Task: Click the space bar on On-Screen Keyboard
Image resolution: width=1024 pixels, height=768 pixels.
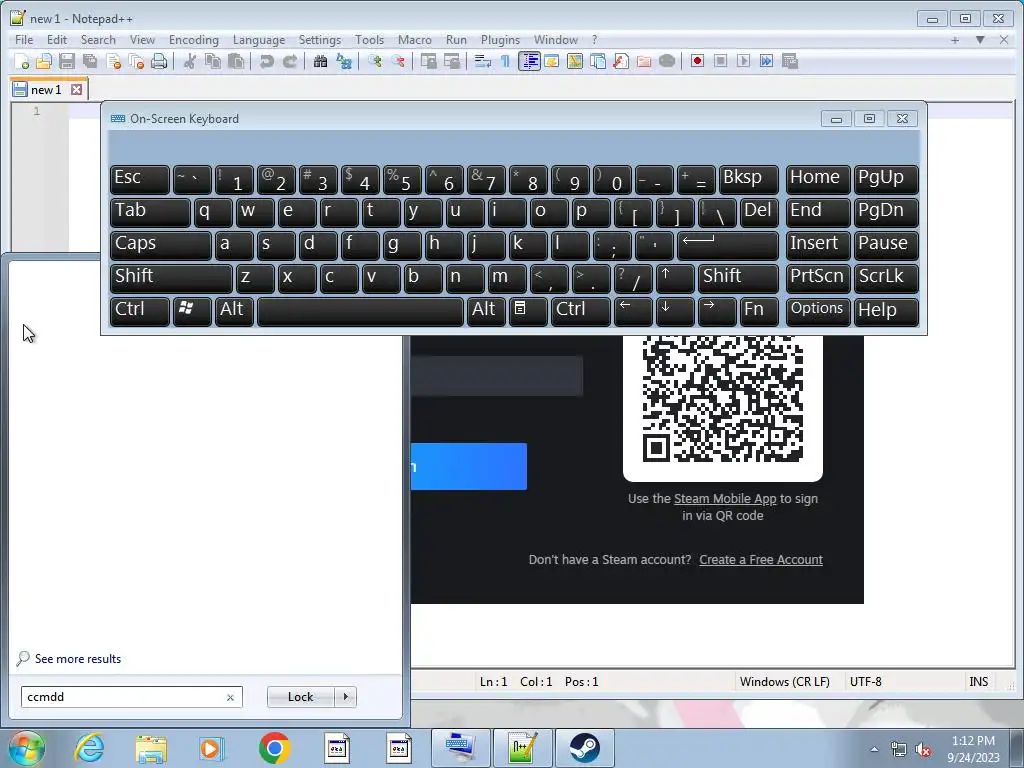Action: (x=360, y=311)
